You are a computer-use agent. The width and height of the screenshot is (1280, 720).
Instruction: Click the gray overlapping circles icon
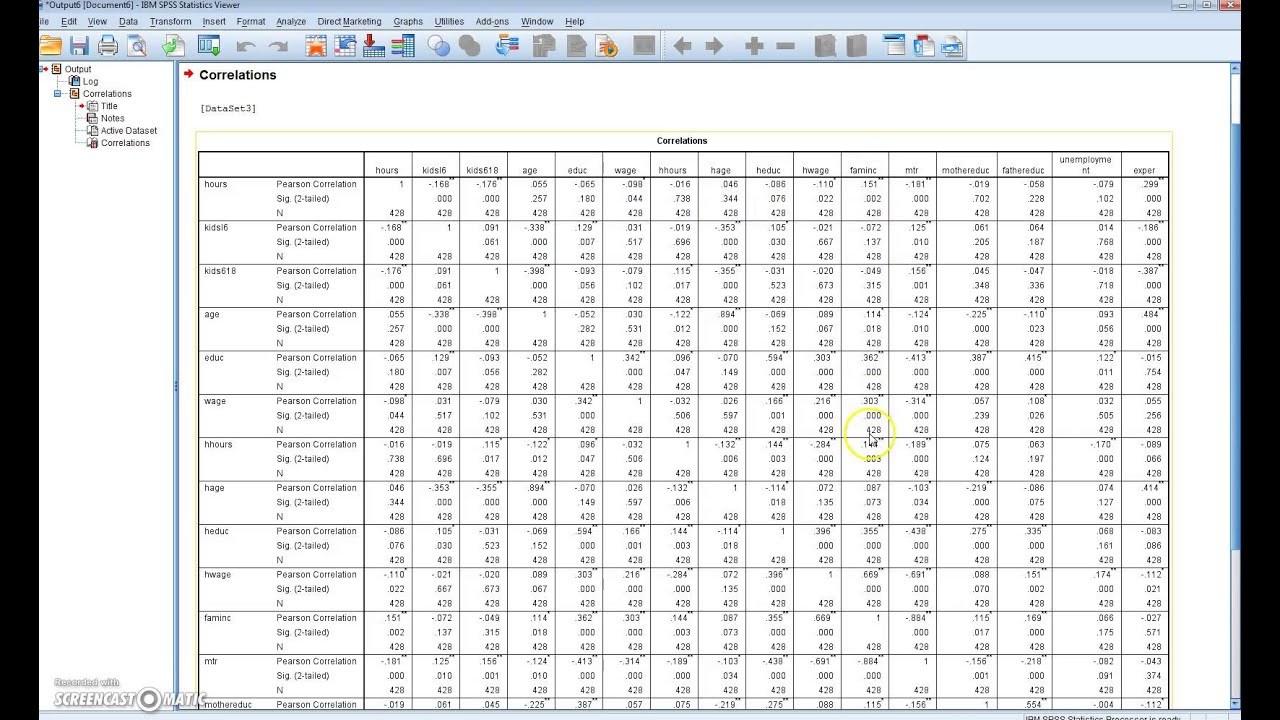(x=469, y=45)
